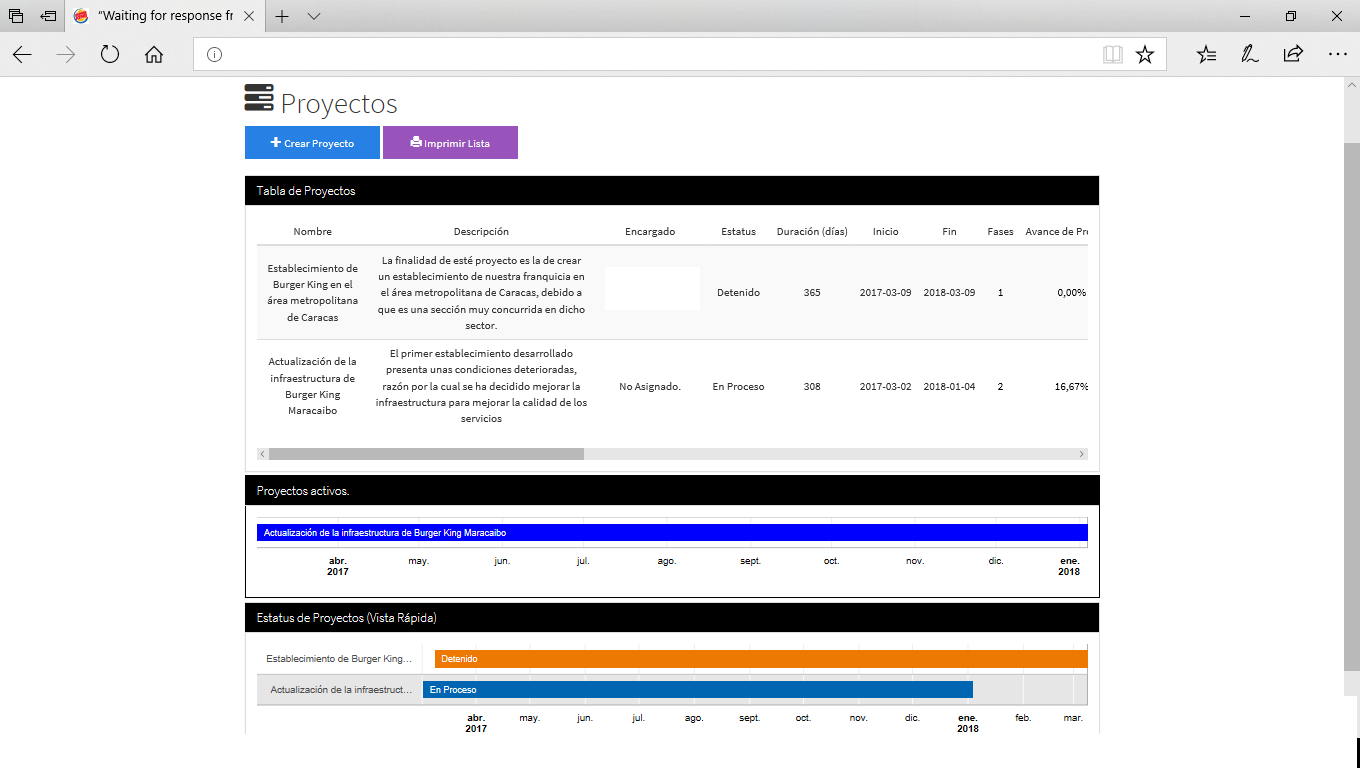Select the 'Waiting for response' browser tab

tap(166, 16)
